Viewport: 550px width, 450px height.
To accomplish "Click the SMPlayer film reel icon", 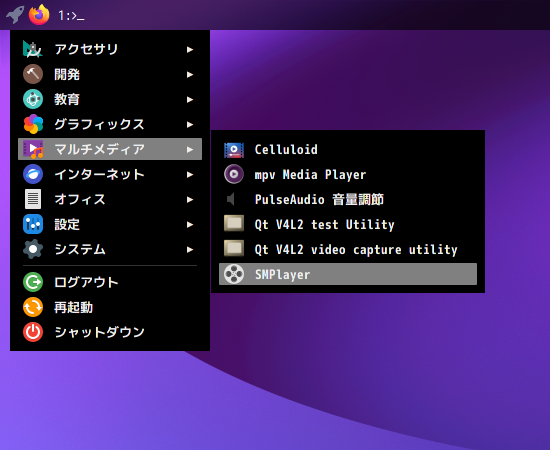I will (x=234, y=274).
